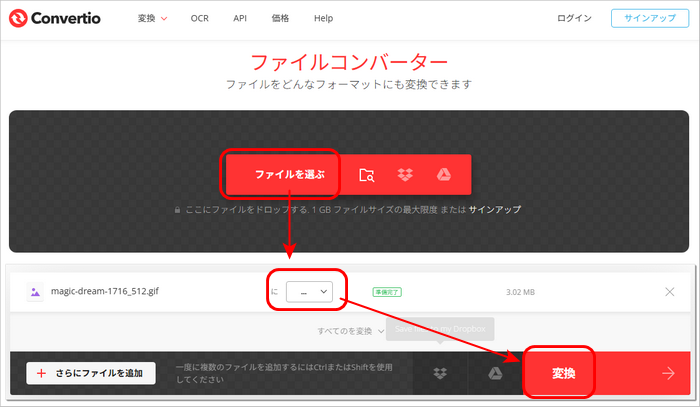Go to the API page
The height and width of the screenshot is (407, 700).
click(240, 18)
